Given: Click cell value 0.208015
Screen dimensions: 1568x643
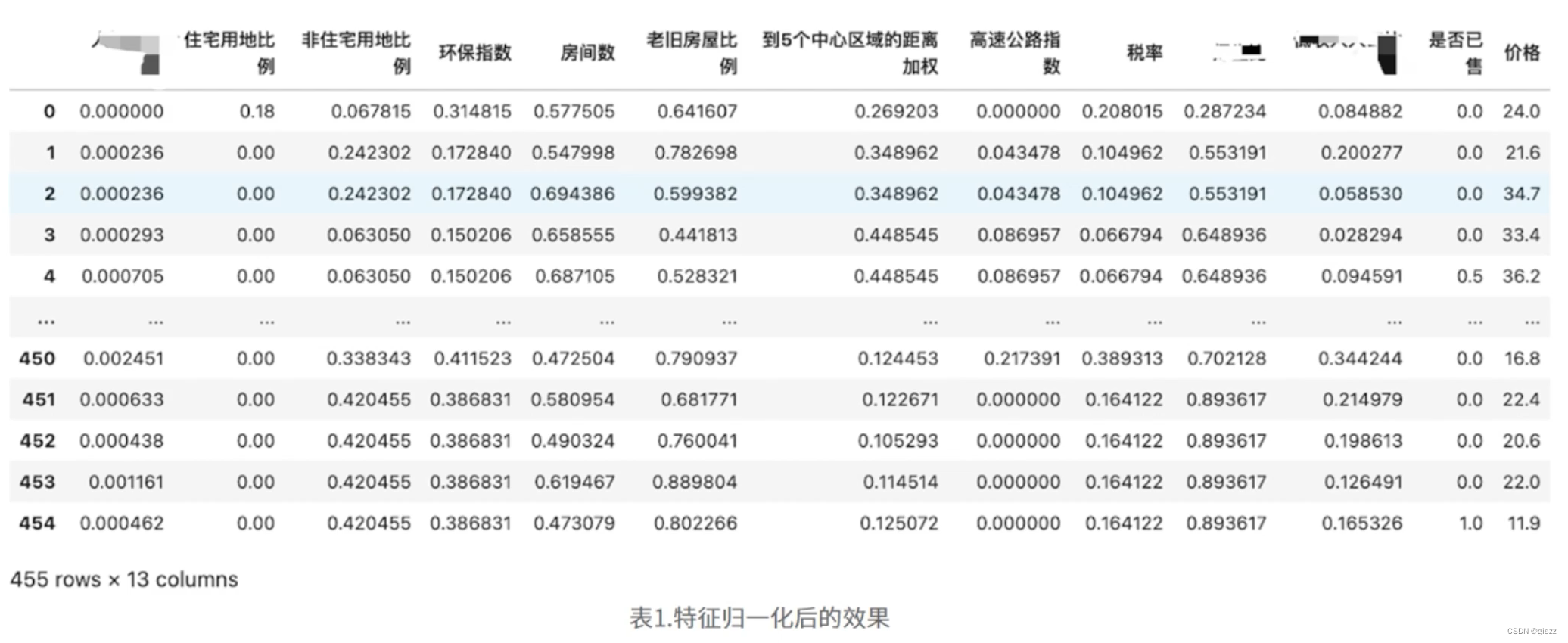Looking at the screenshot, I should pos(1122,112).
